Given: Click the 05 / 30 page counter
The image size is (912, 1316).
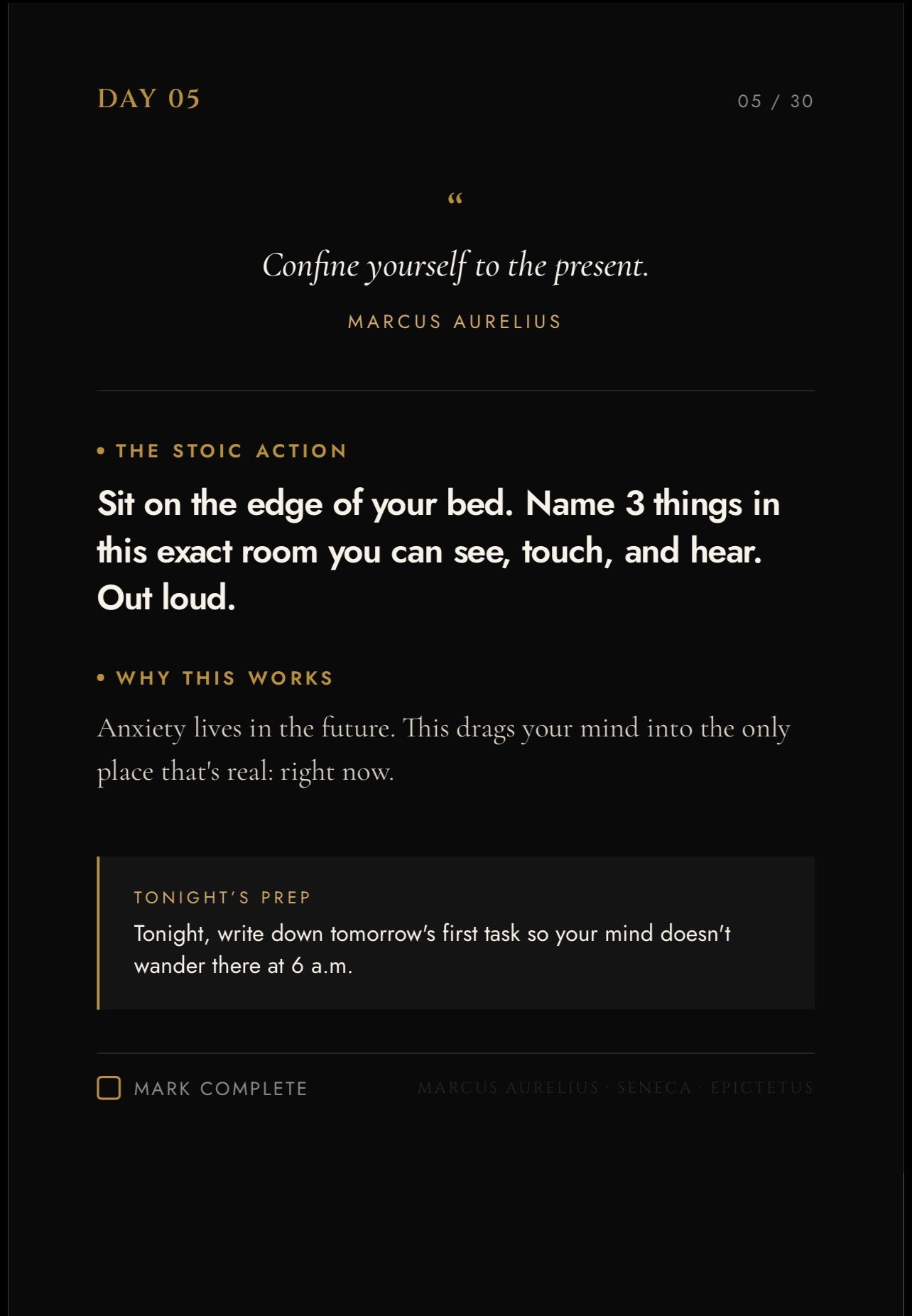Looking at the screenshot, I should coord(775,101).
